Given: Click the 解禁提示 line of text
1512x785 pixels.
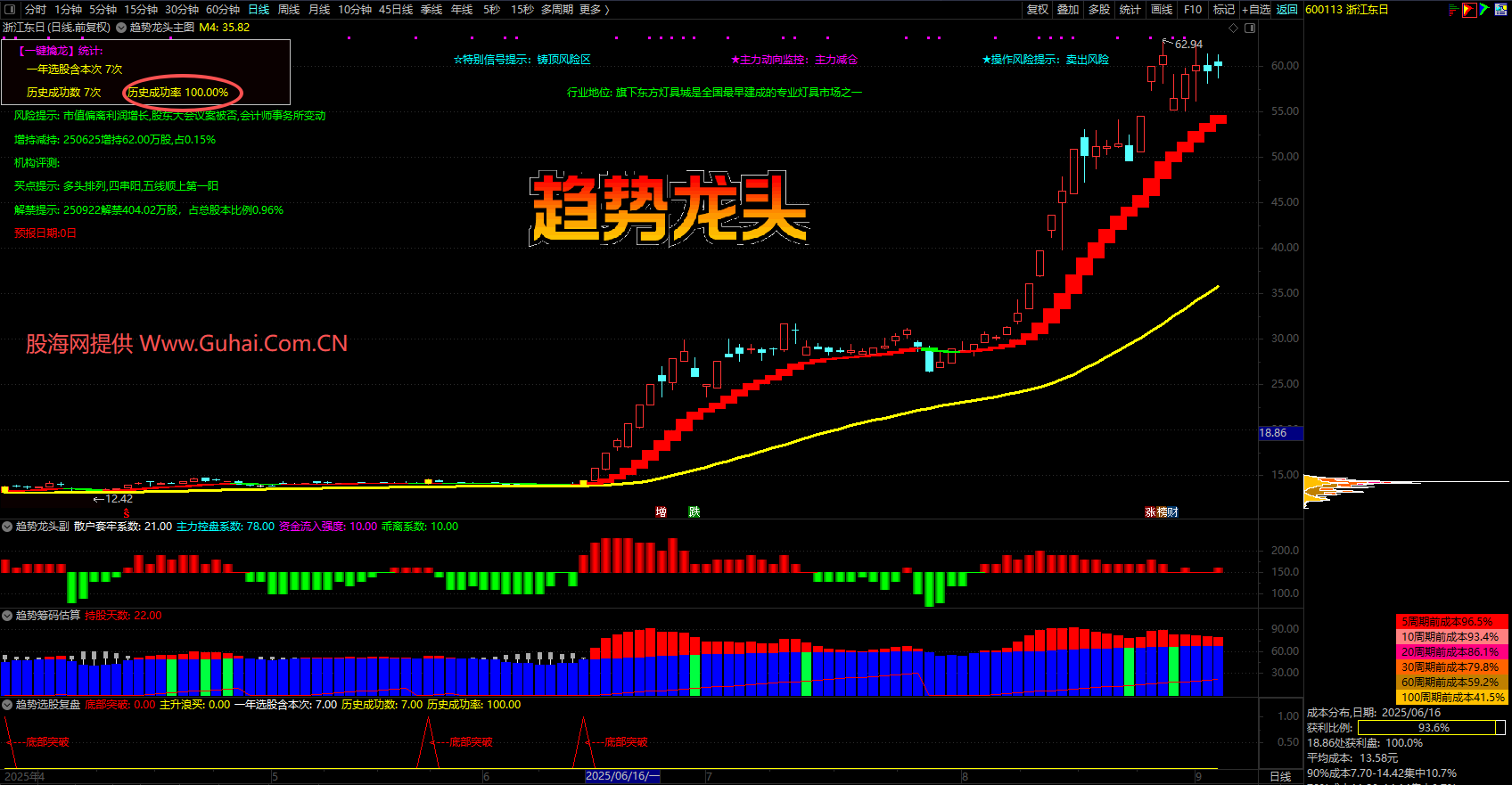Looking at the screenshot, I should coord(149,210).
